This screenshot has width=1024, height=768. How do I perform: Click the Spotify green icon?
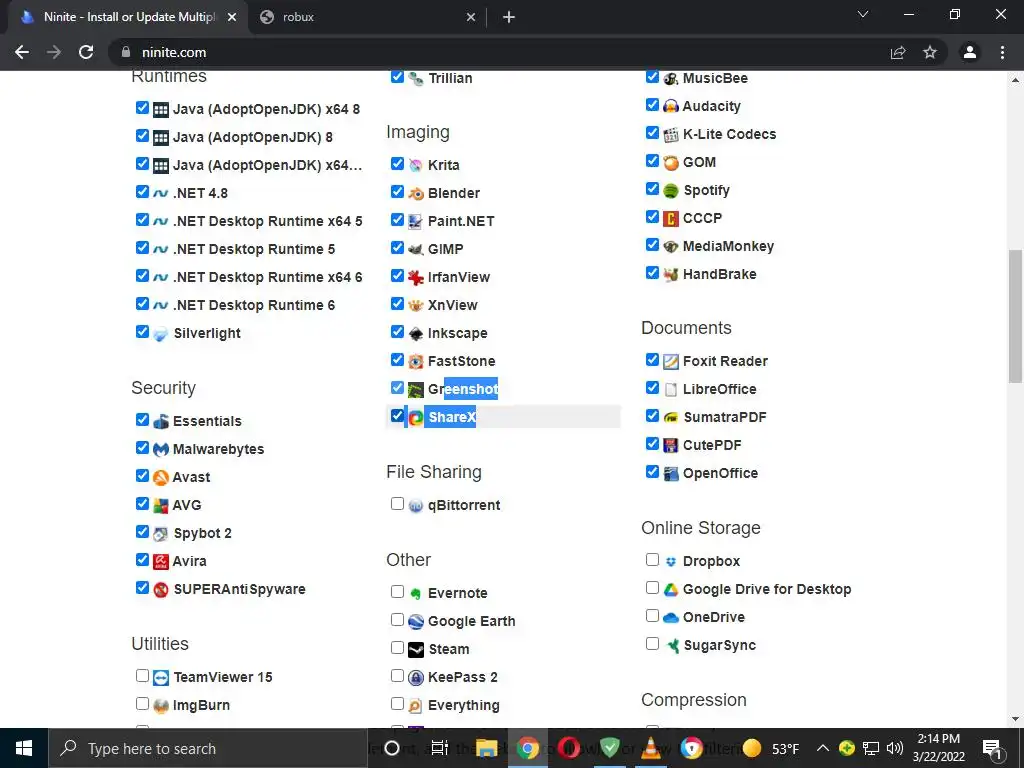(671, 191)
